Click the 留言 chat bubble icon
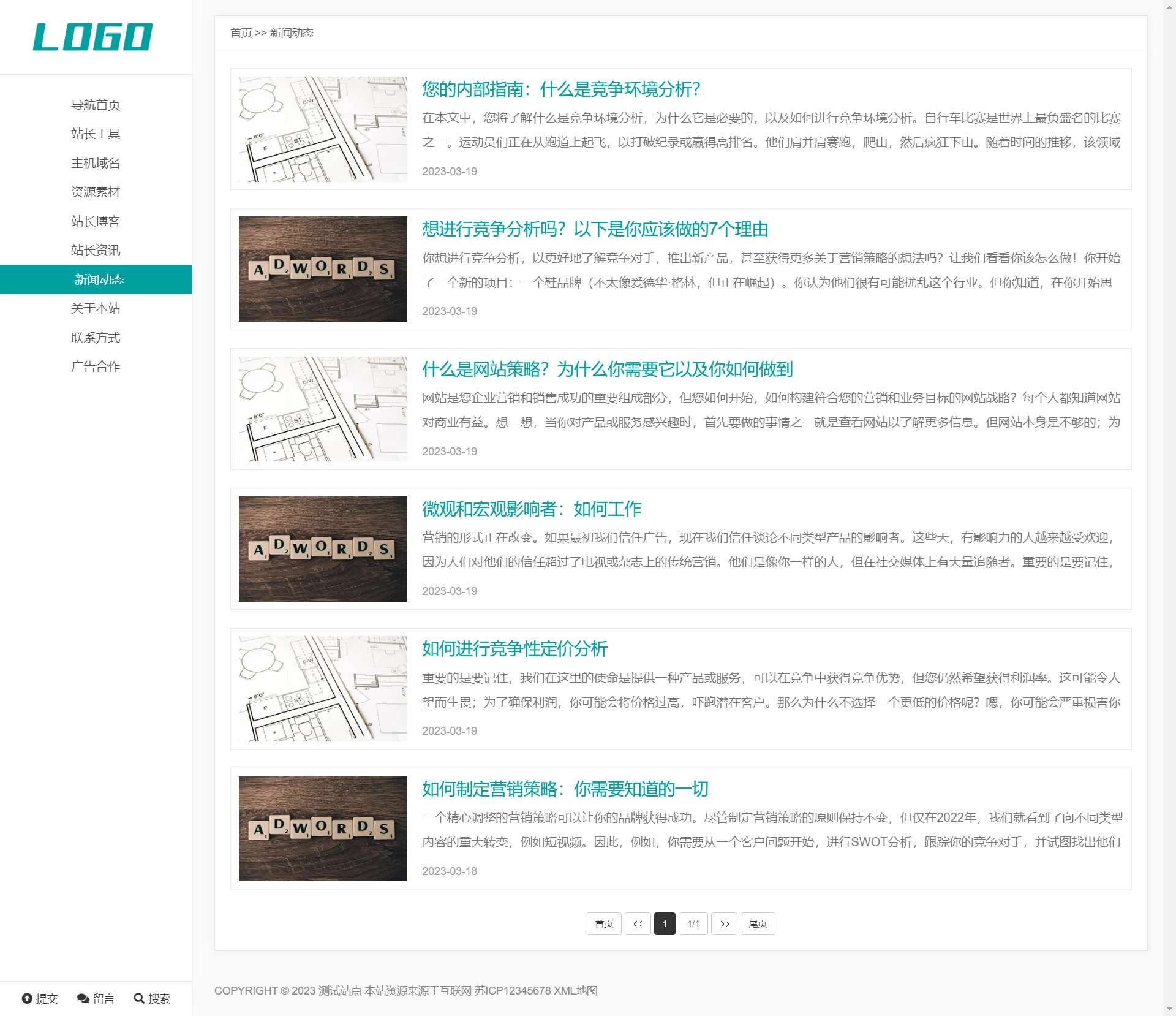The image size is (1176, 1016). coord(83,998)
